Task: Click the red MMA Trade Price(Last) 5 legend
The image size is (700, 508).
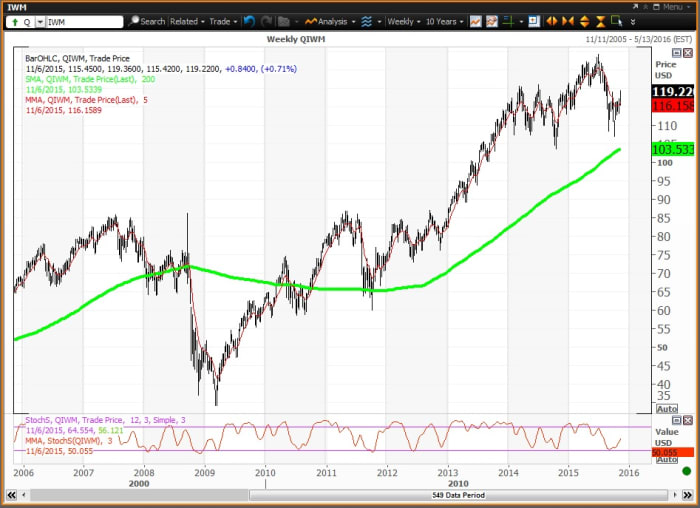Action: pos(86,100)
